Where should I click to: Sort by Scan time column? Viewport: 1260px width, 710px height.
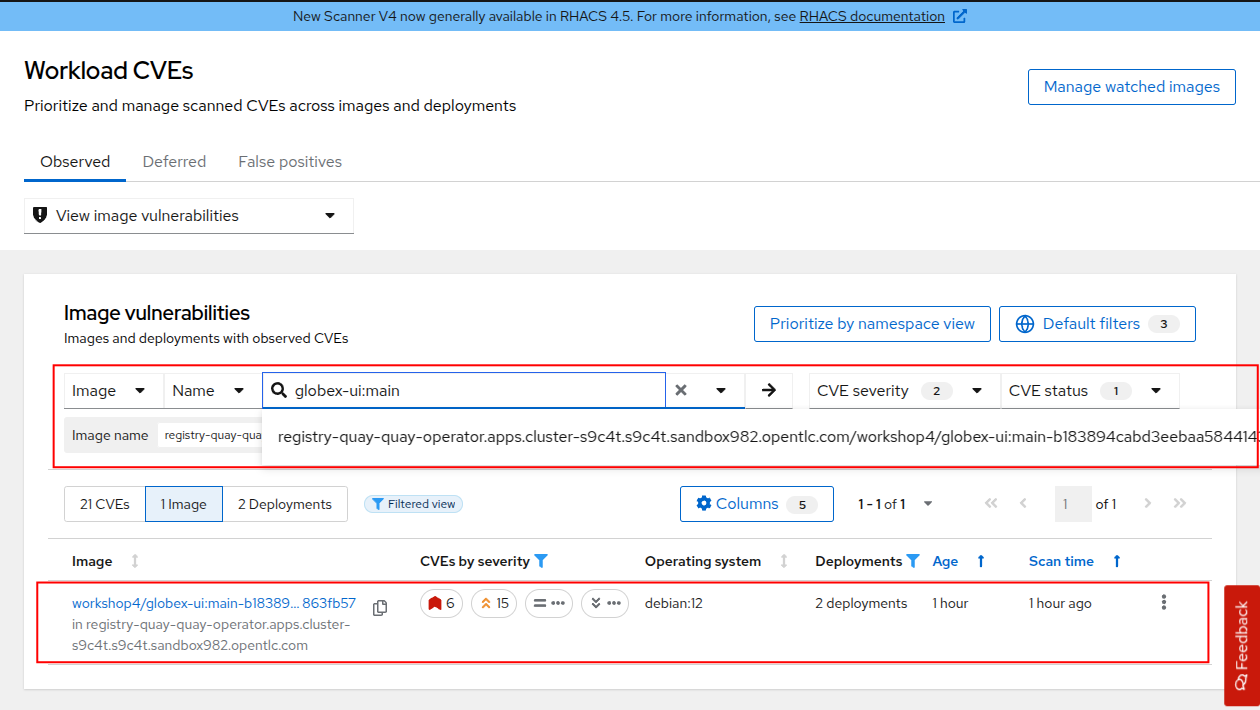pyautogui.click(x=1073, y=561)
